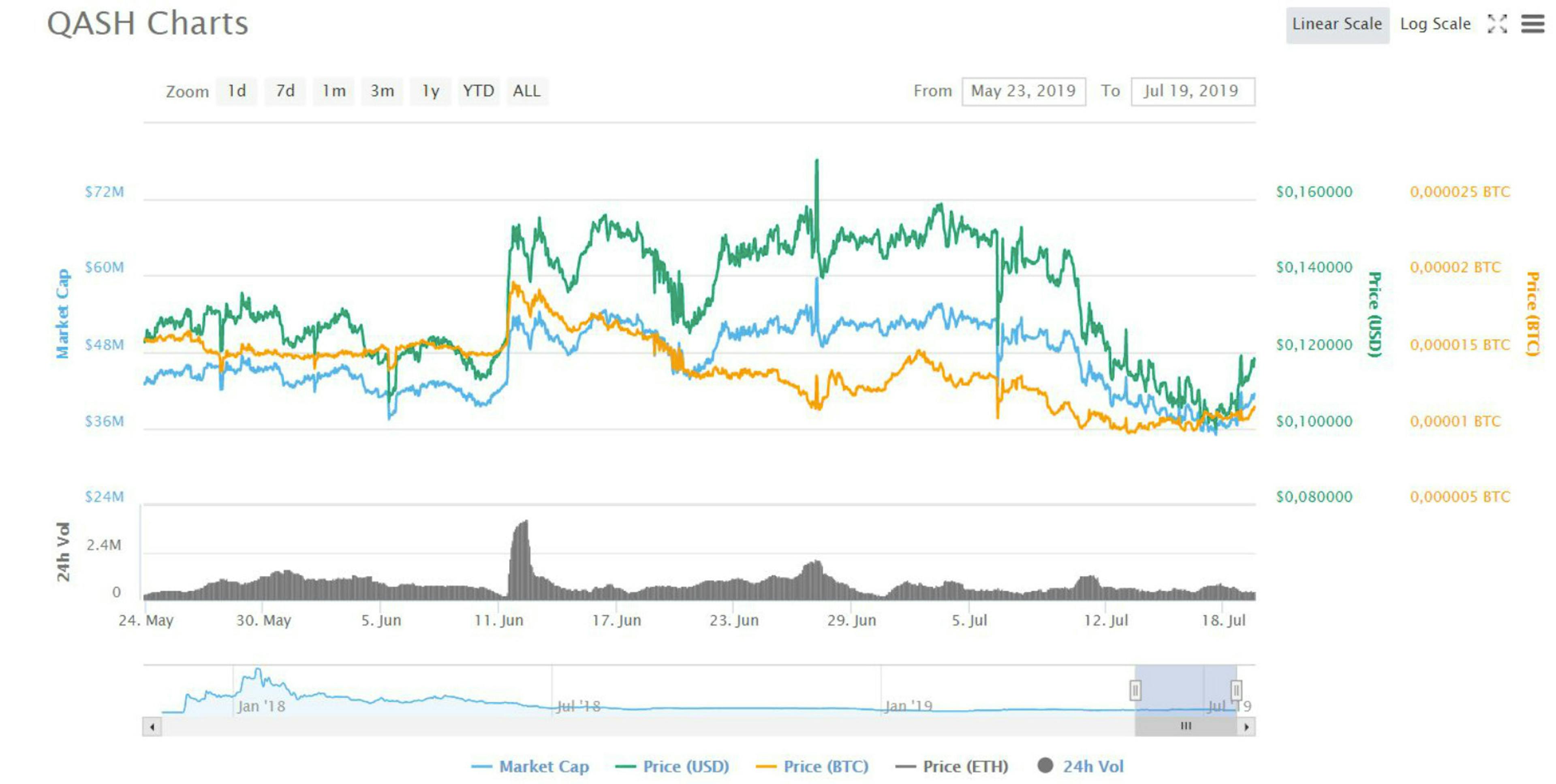Click the 2.4M volume axis label

[104, 545]
